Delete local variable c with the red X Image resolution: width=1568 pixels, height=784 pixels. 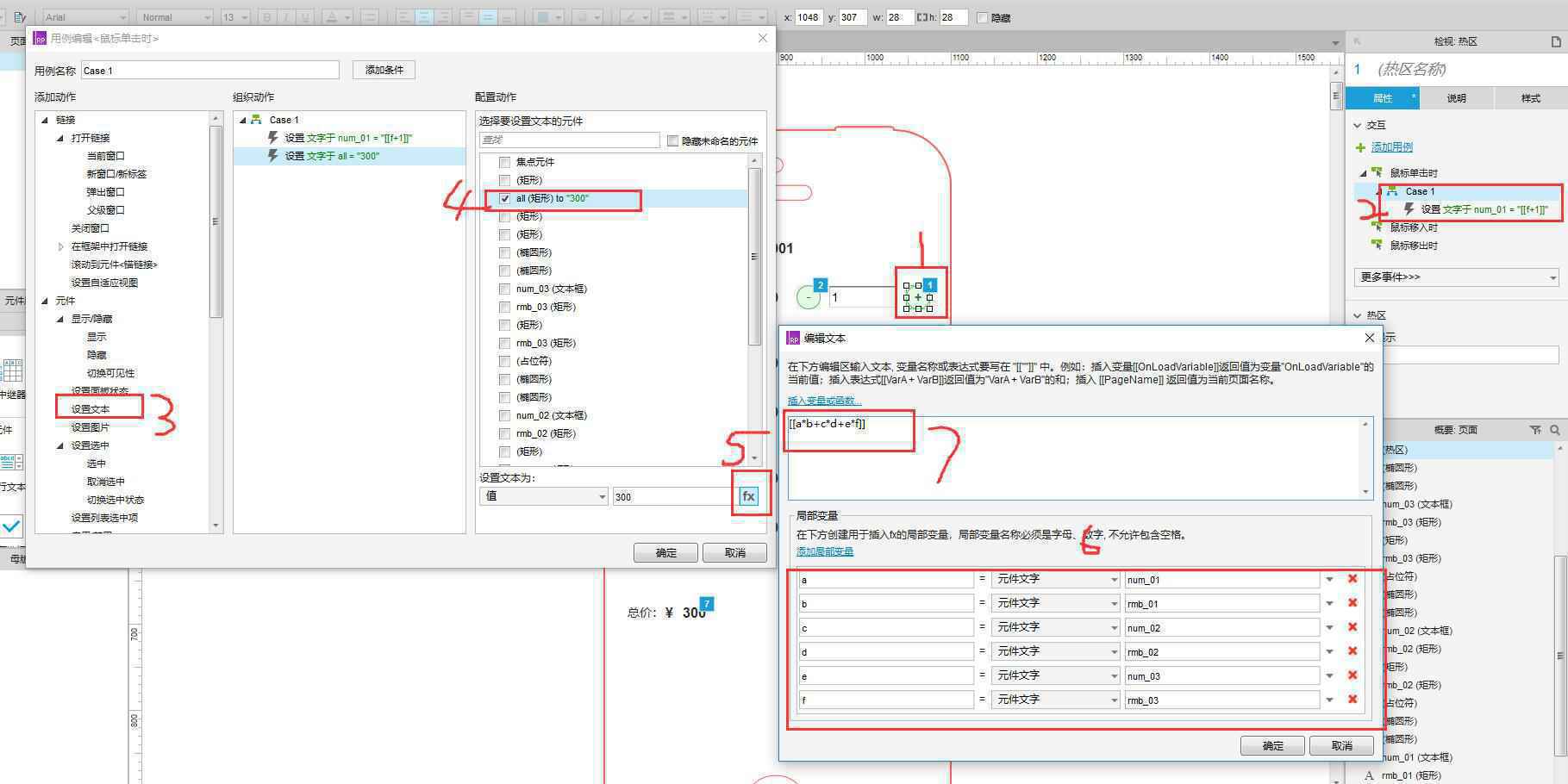(1352, 627)
